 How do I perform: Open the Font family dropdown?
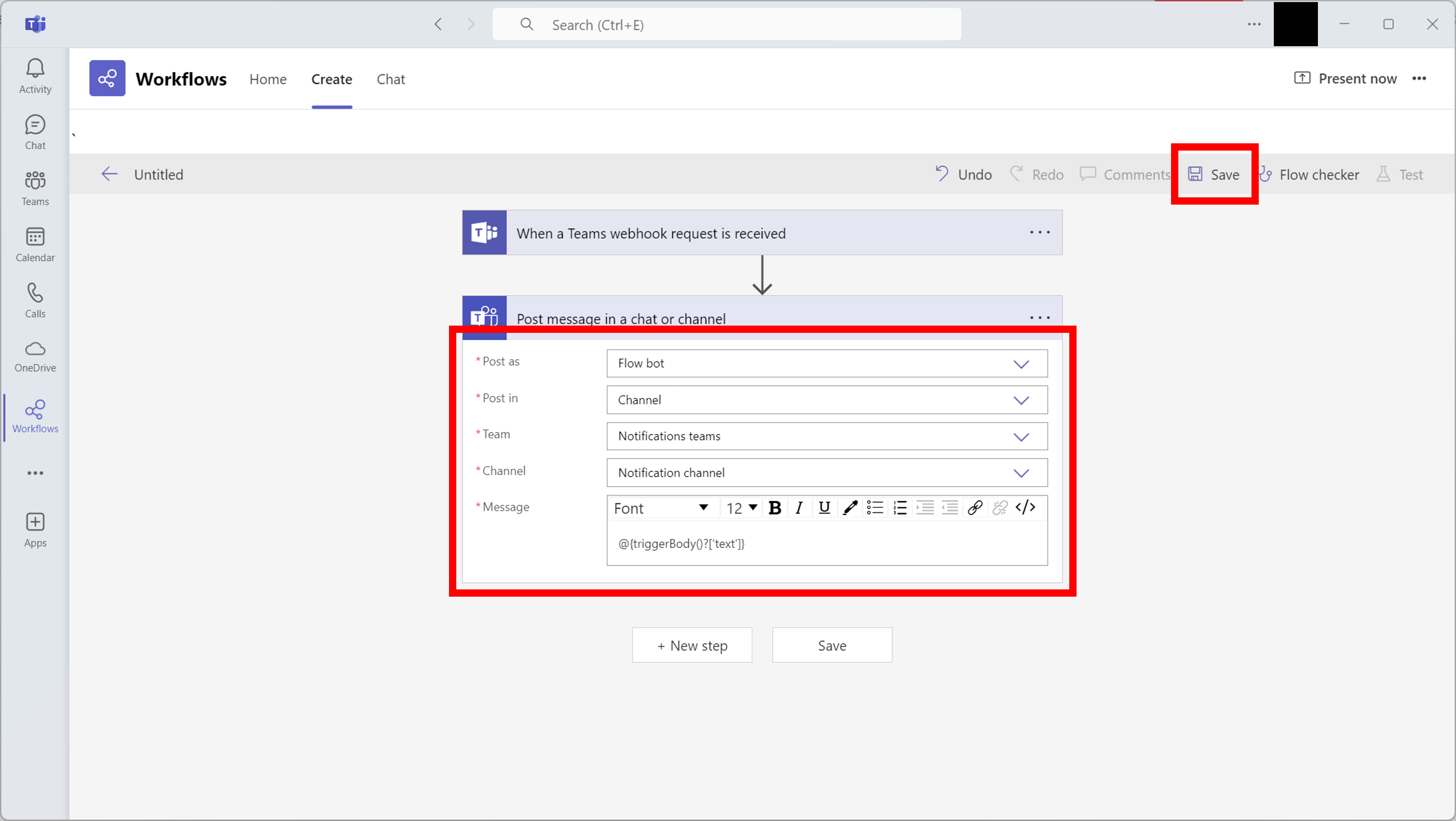click(x=661, y=508)
